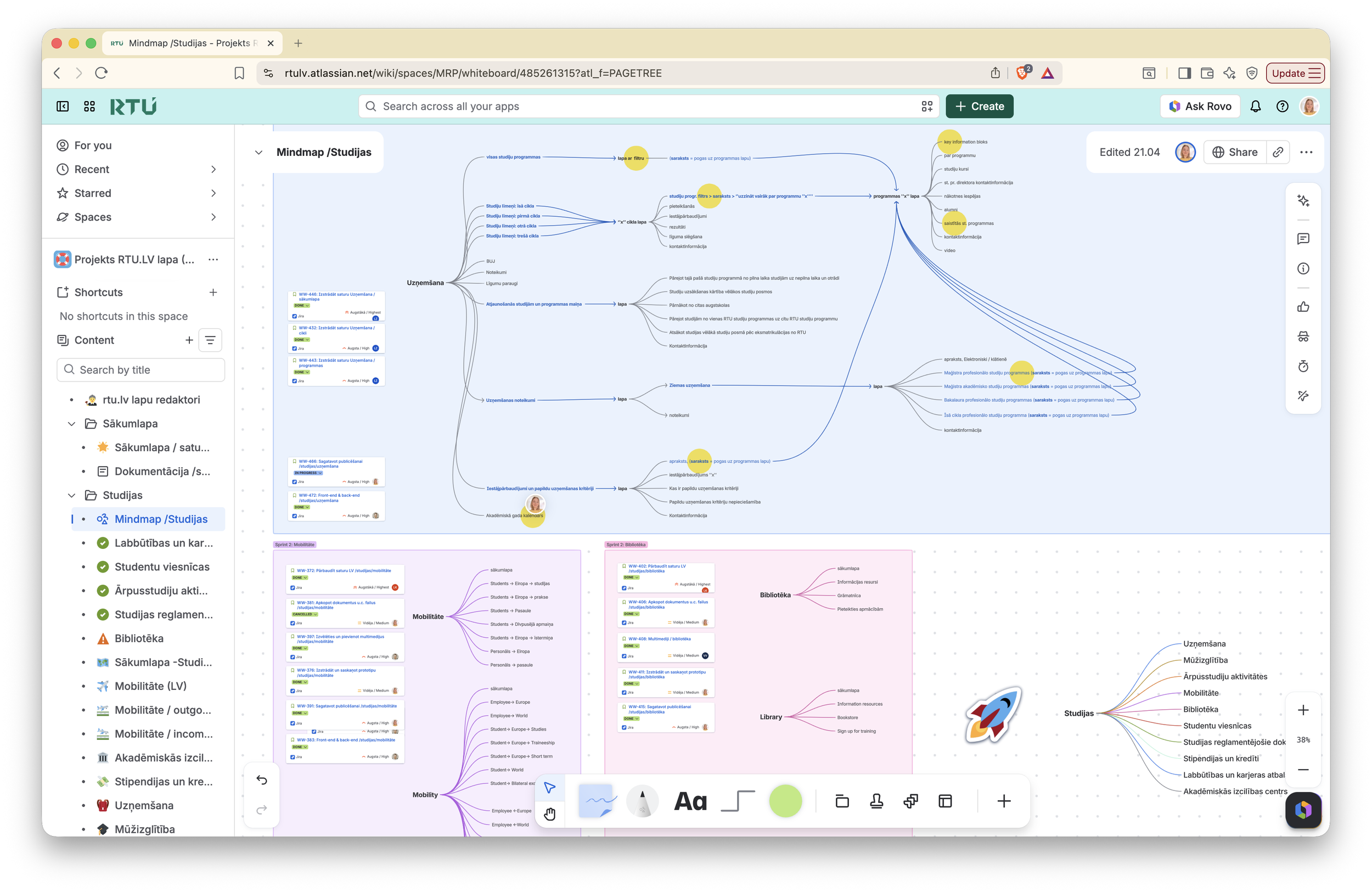Viewport: 1372px width, 892px height.
Task: Switch to the Mindmap /Studijas browser tab
Action: pyautogui.click(x=192, y=43)
